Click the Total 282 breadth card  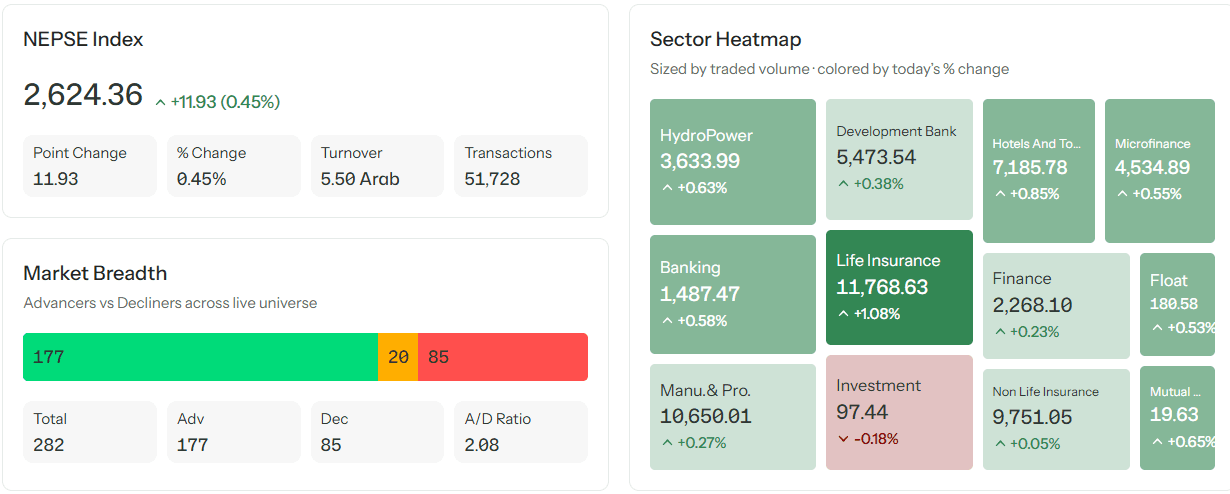pos(90,432)
